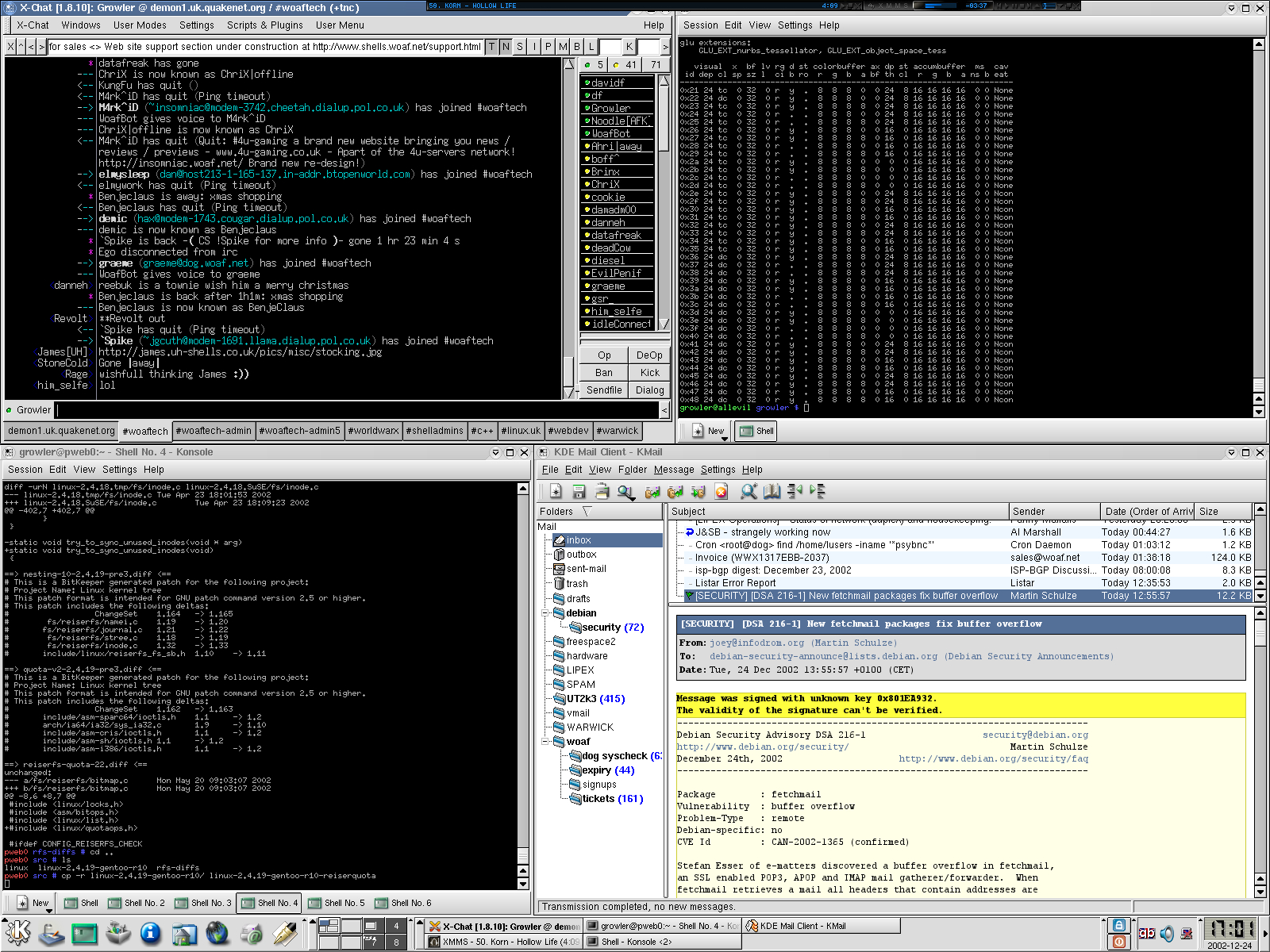Screen dimensions: 1270x952
Task: Launch the Konqueror globe icon on the panel
Action: point(217,934)
